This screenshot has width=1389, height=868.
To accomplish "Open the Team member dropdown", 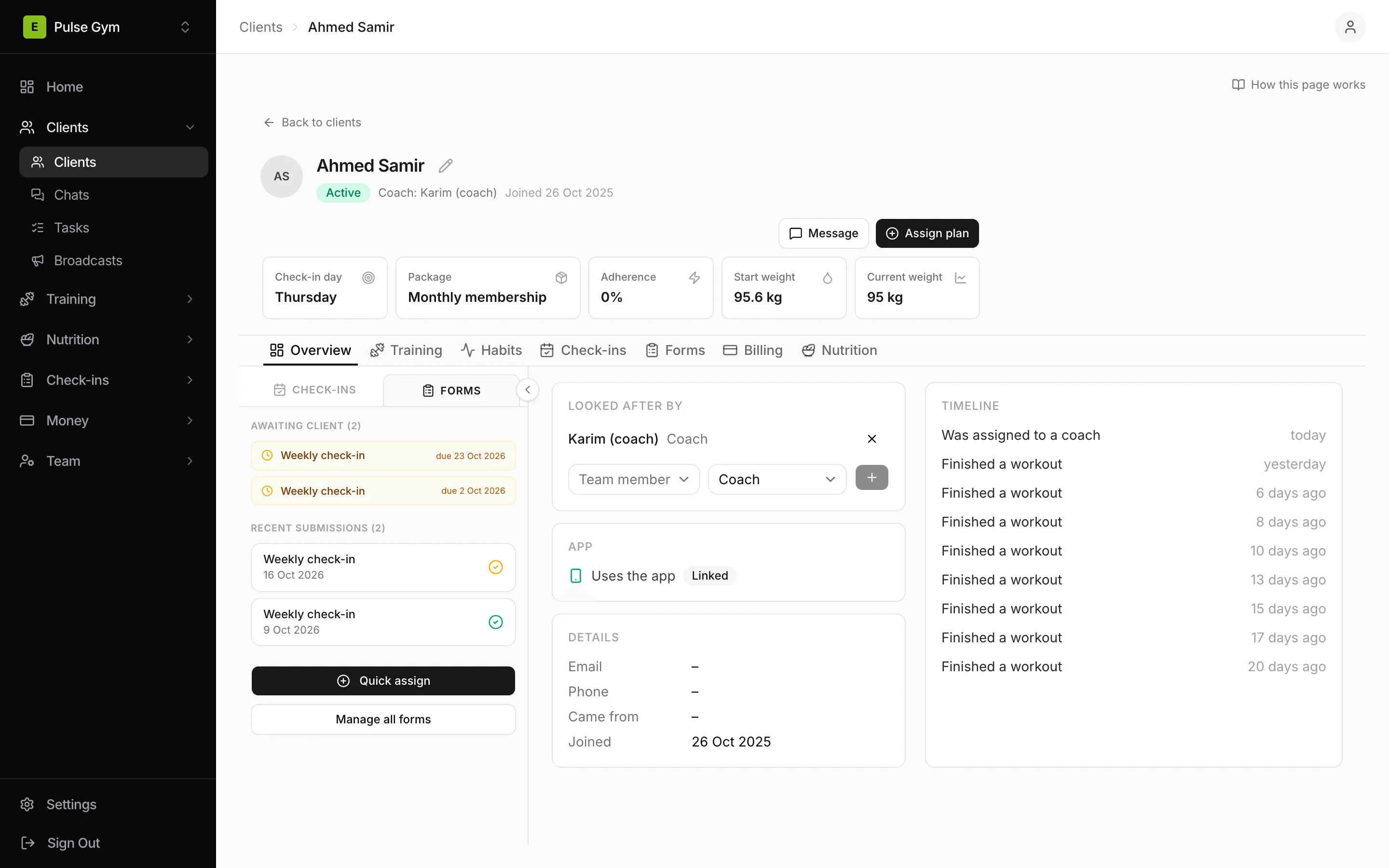I will pos(634,479).
